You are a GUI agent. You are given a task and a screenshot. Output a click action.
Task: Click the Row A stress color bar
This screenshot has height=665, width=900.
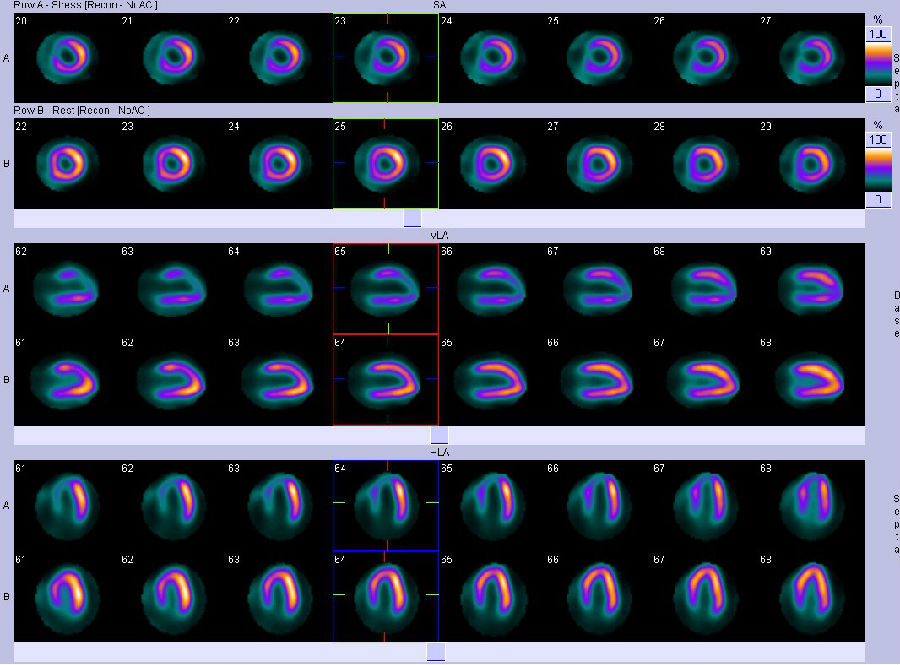tap(877, 63)
